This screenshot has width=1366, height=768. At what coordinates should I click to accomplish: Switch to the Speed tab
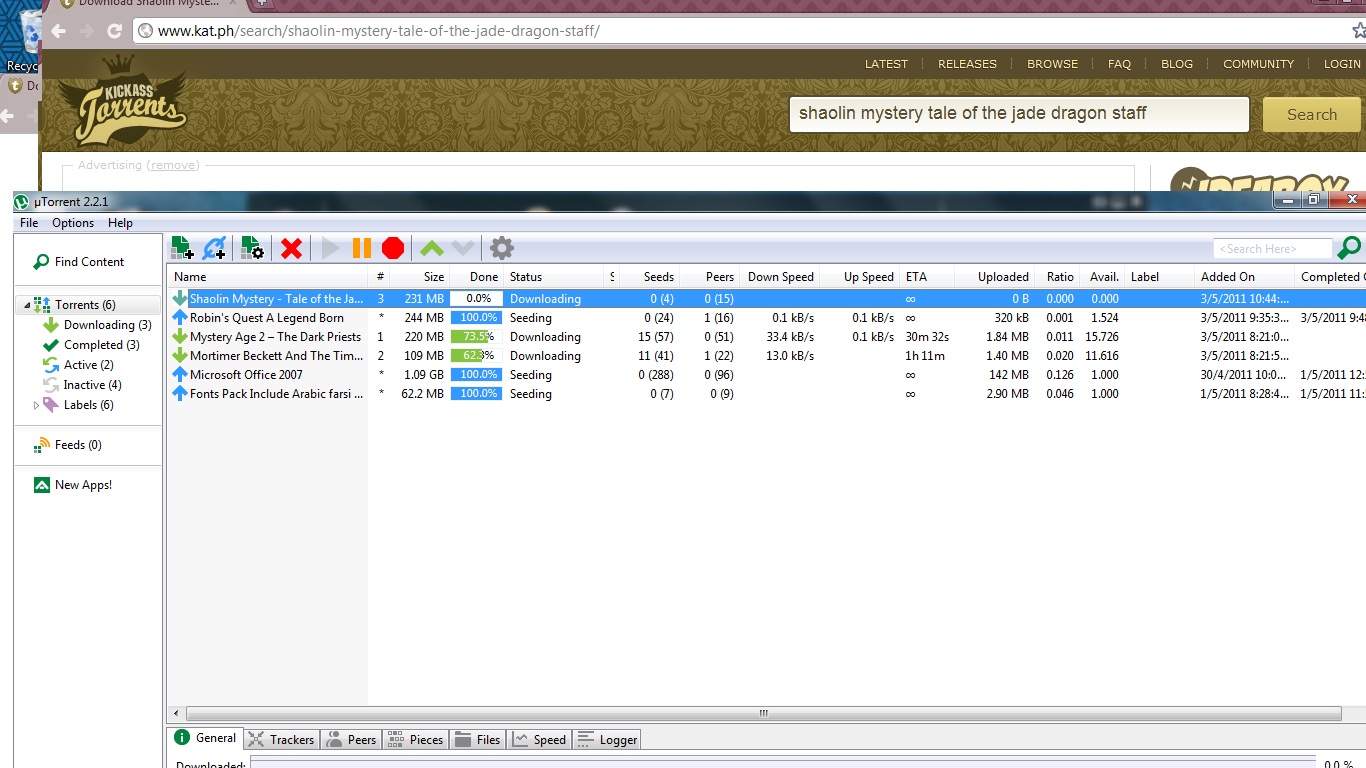point(539,740)
